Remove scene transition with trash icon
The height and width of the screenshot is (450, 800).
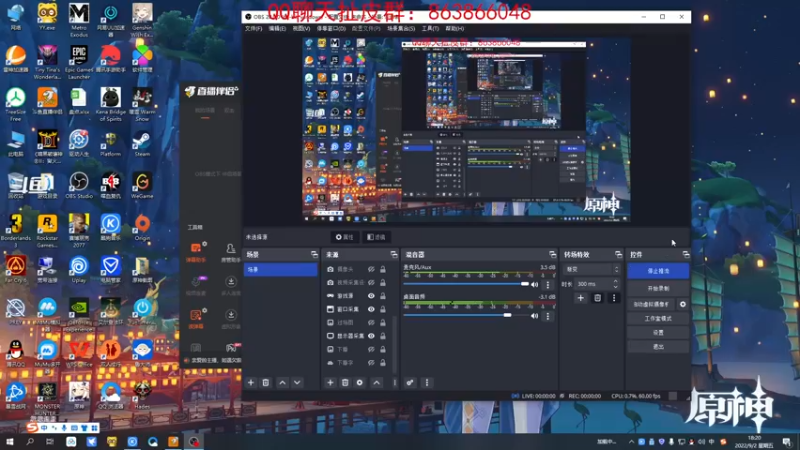[597, 298]
